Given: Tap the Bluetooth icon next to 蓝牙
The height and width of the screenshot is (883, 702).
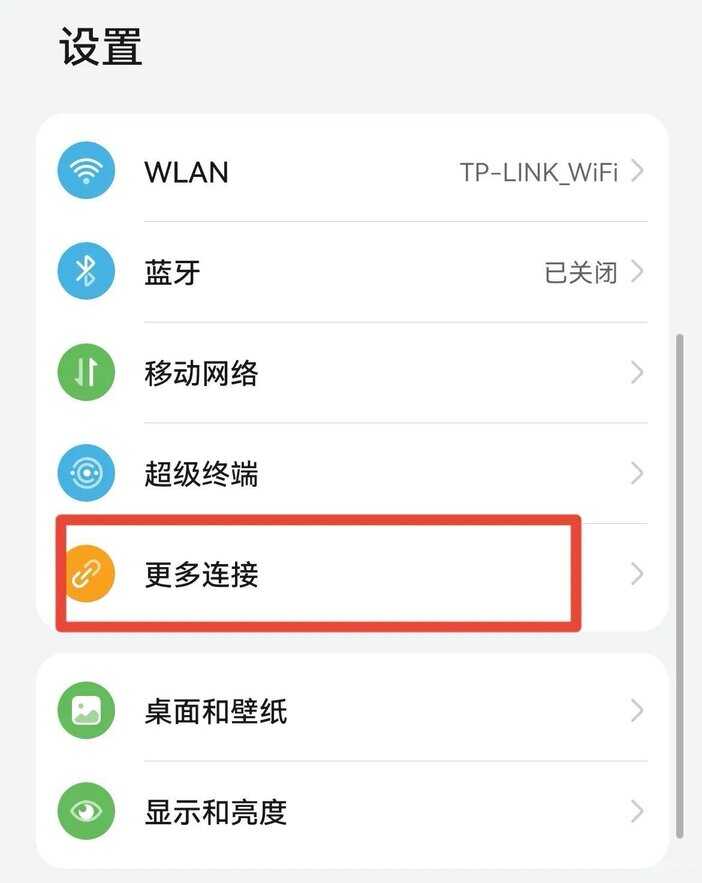Looking at the screenshot, I should [86, 271].
